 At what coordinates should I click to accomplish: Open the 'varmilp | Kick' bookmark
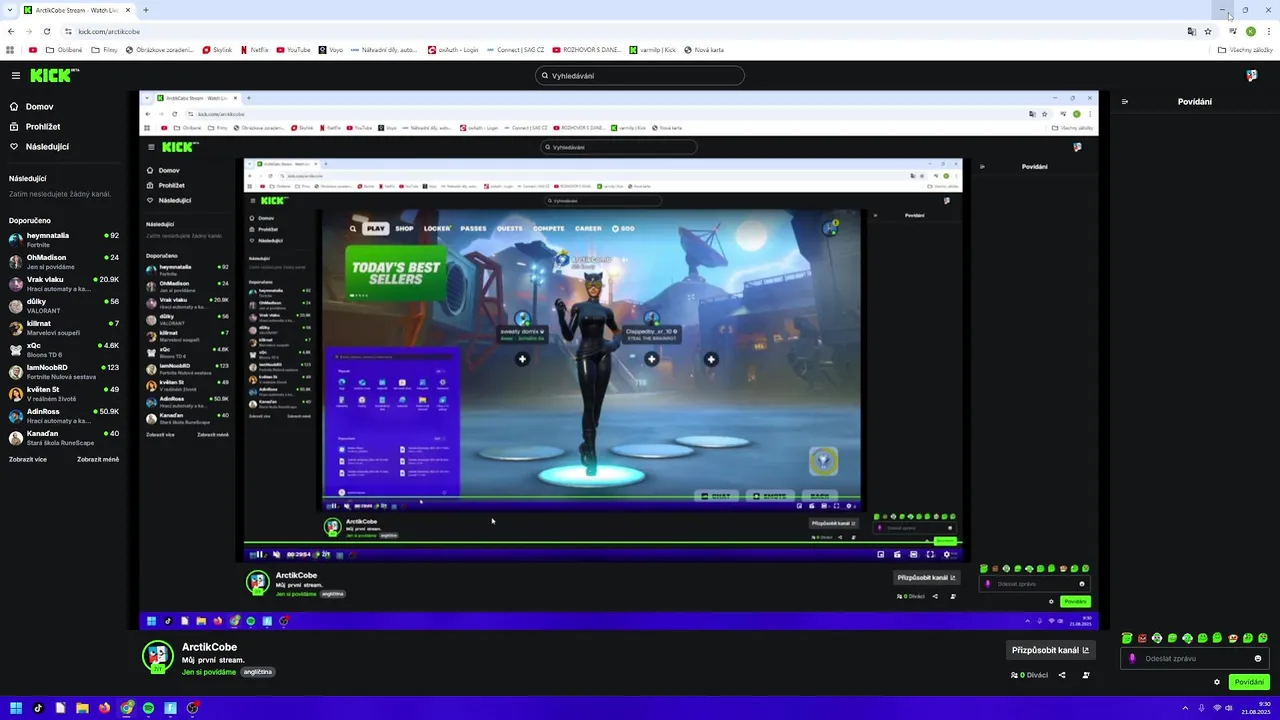coord(652,49)
